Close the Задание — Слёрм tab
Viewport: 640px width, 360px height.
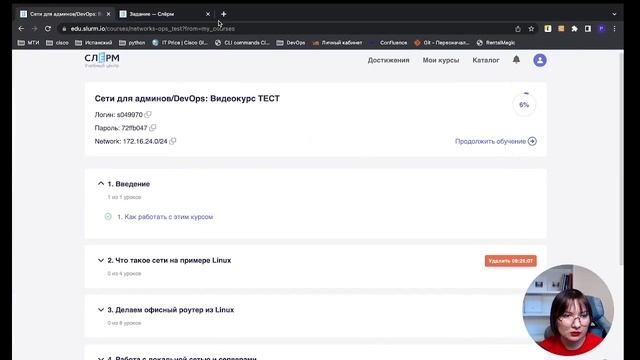[208, 14]
